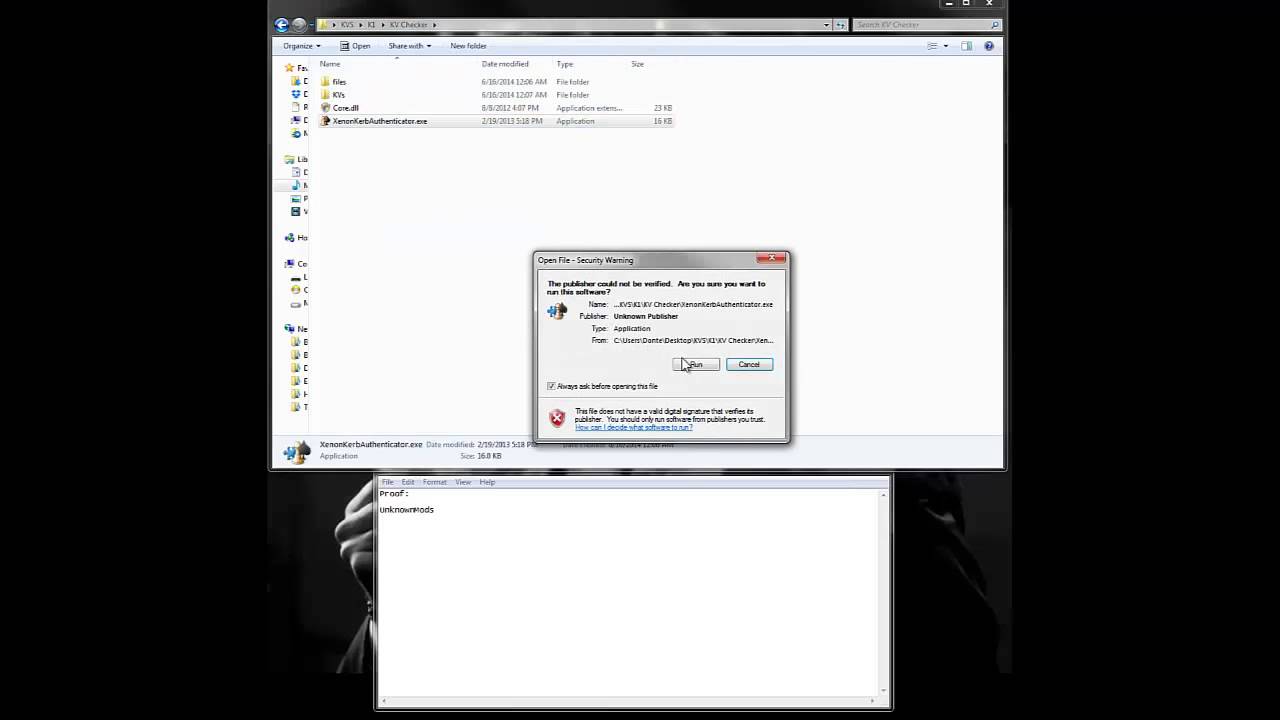Click inside the Notepad text area
This screenshot has height=720, width=1280.
tap(629, 591)
